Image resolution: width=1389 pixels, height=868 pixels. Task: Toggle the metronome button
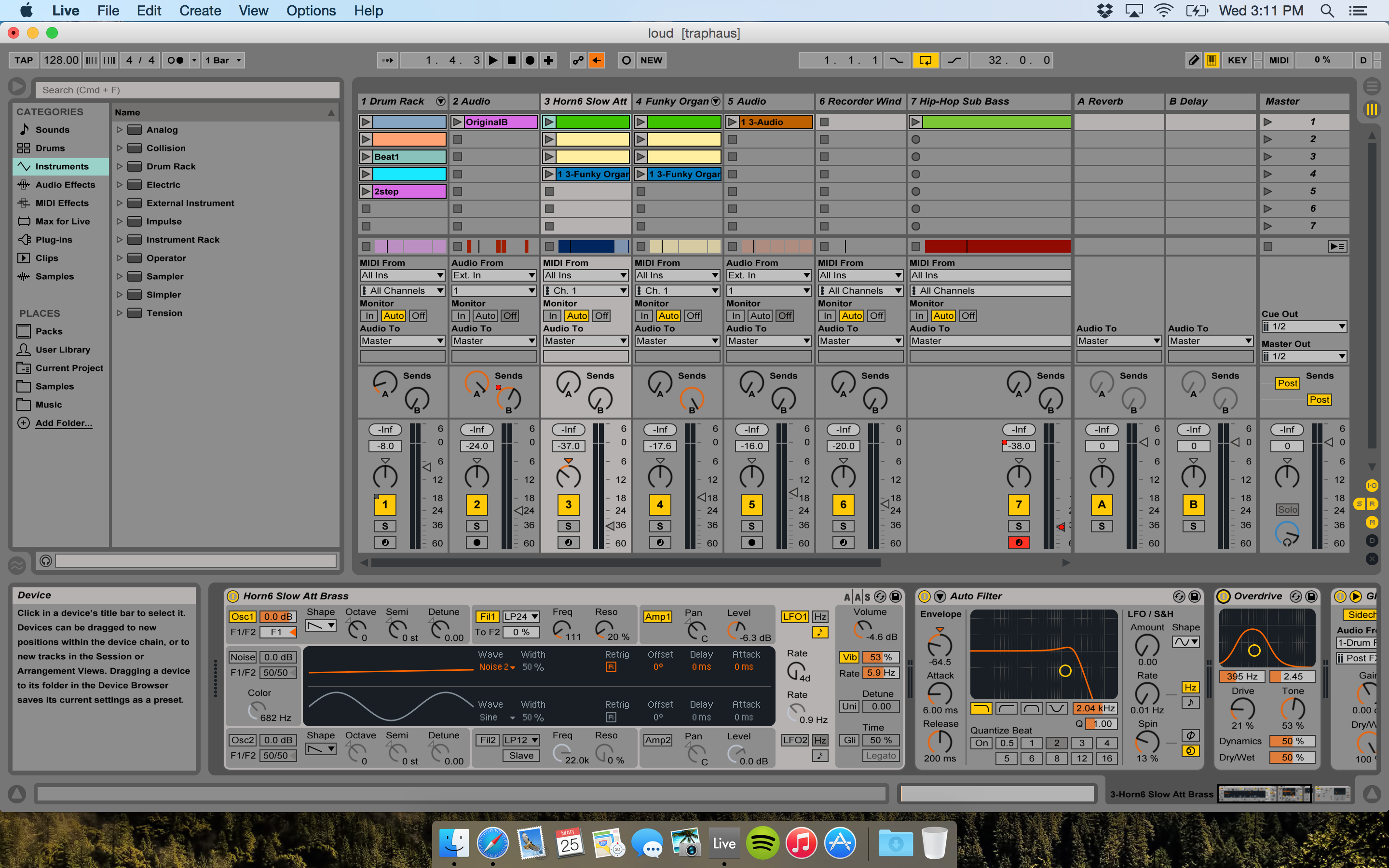coord(175,60)
